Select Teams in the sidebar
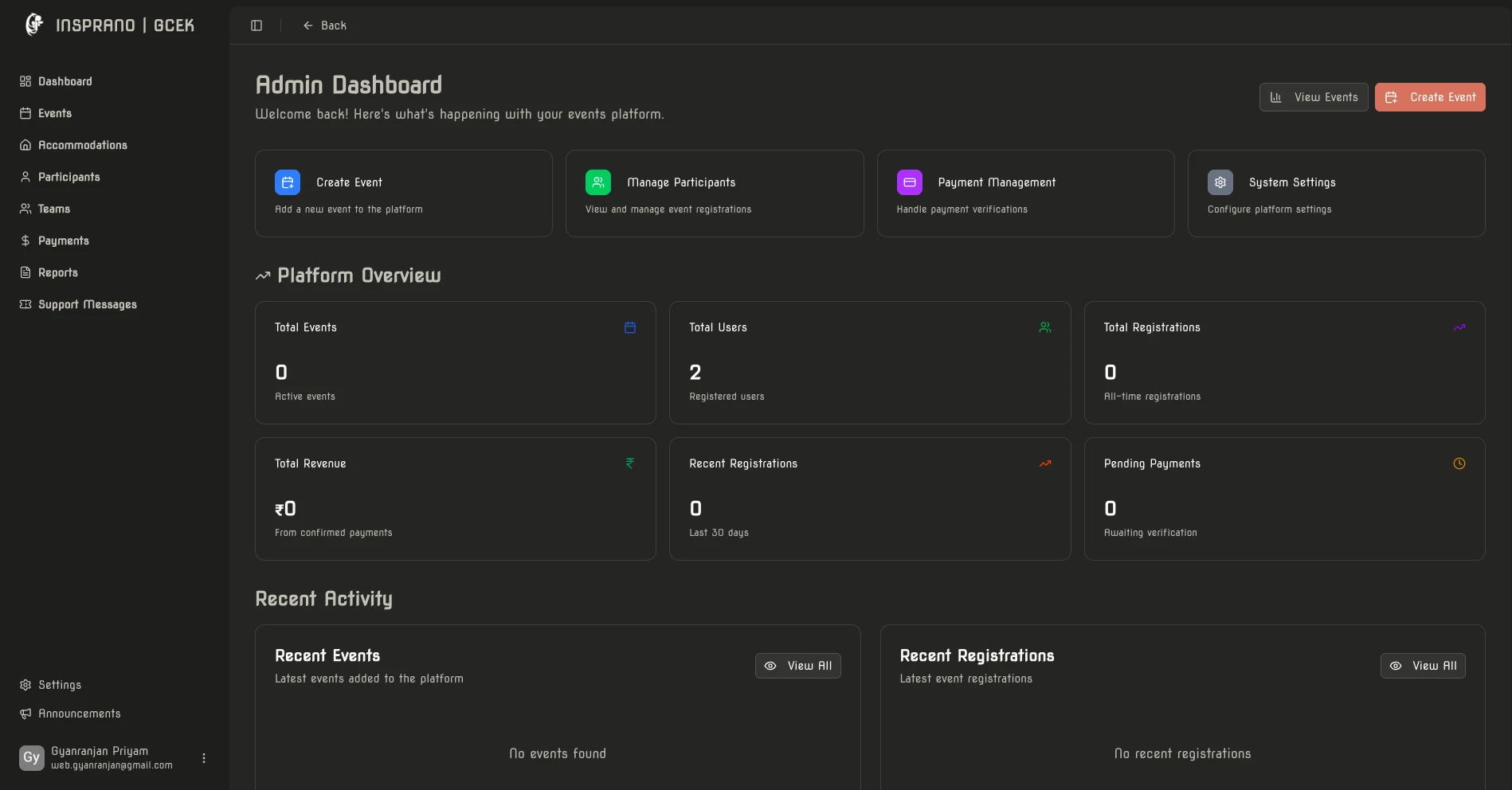Viewport: 1512px width, 790px height. [x=53, y=209]
